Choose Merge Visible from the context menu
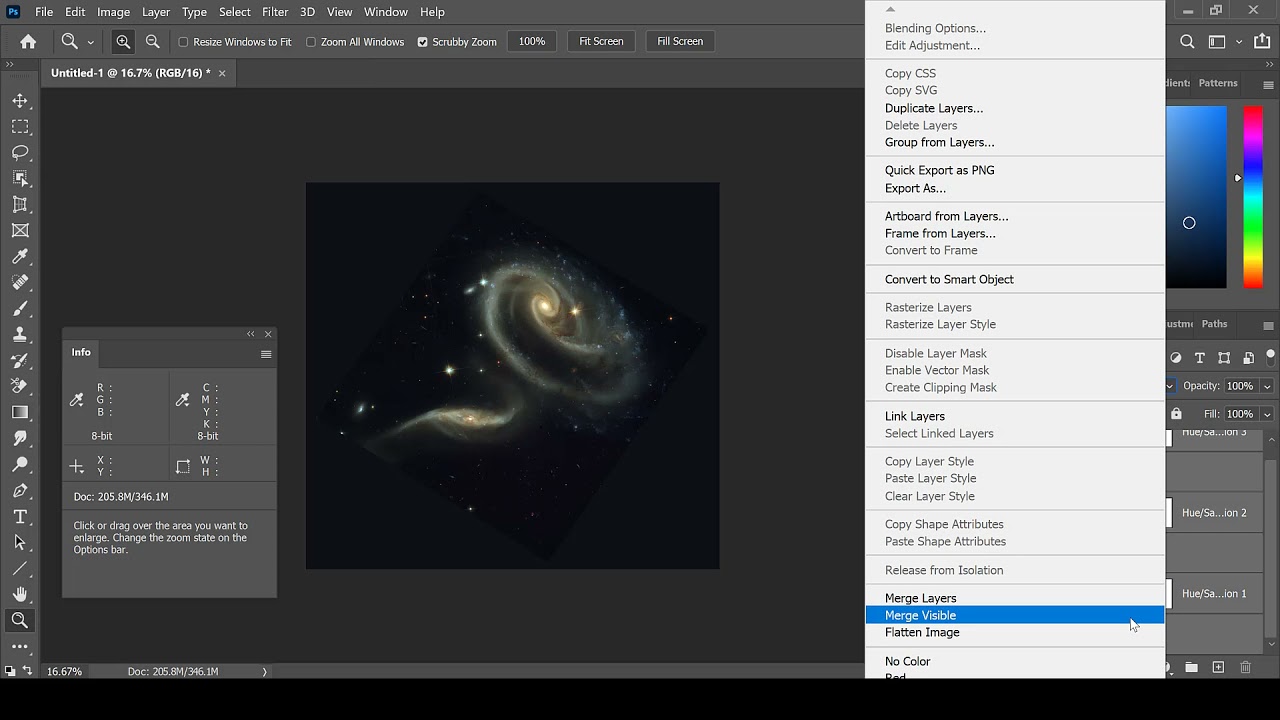The width and height of the screenshot is (1280, 720). 1015,615
